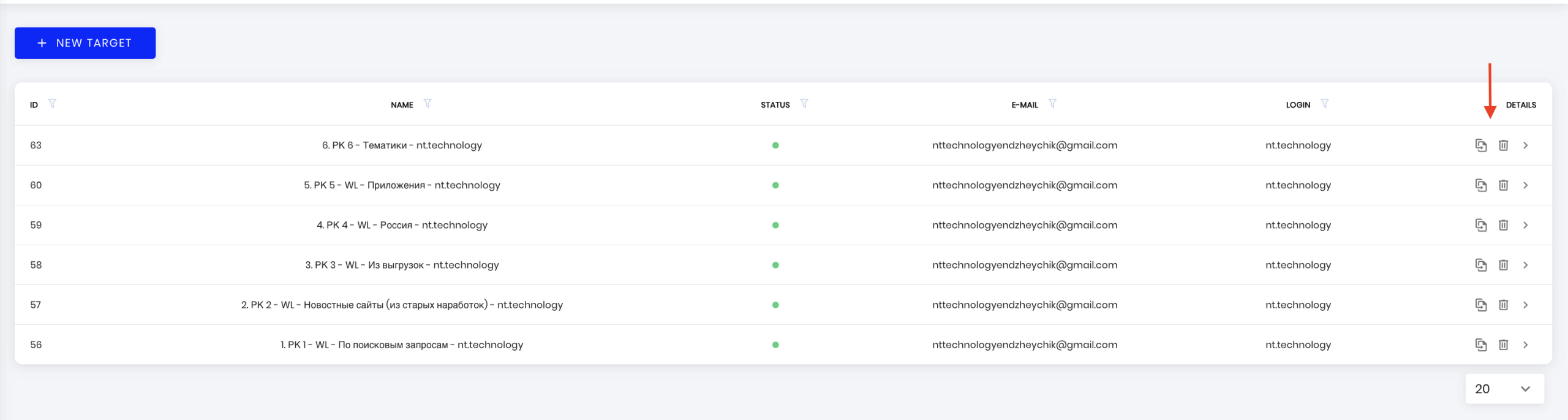Open details arrow for target 58
This screenshot has width=1568, height=420.
tap(1526, 265)
